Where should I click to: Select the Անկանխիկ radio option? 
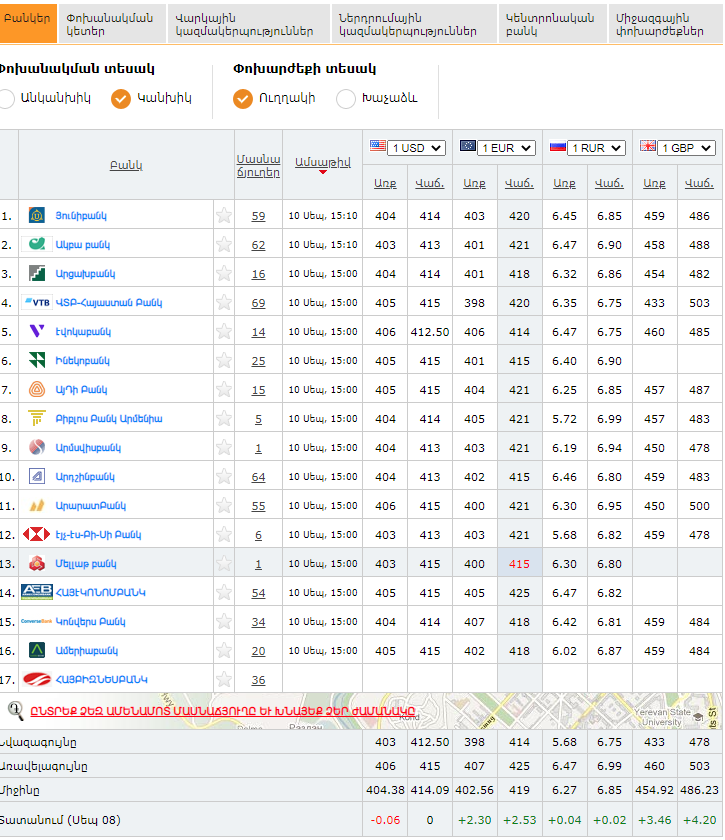pos(6,99)
